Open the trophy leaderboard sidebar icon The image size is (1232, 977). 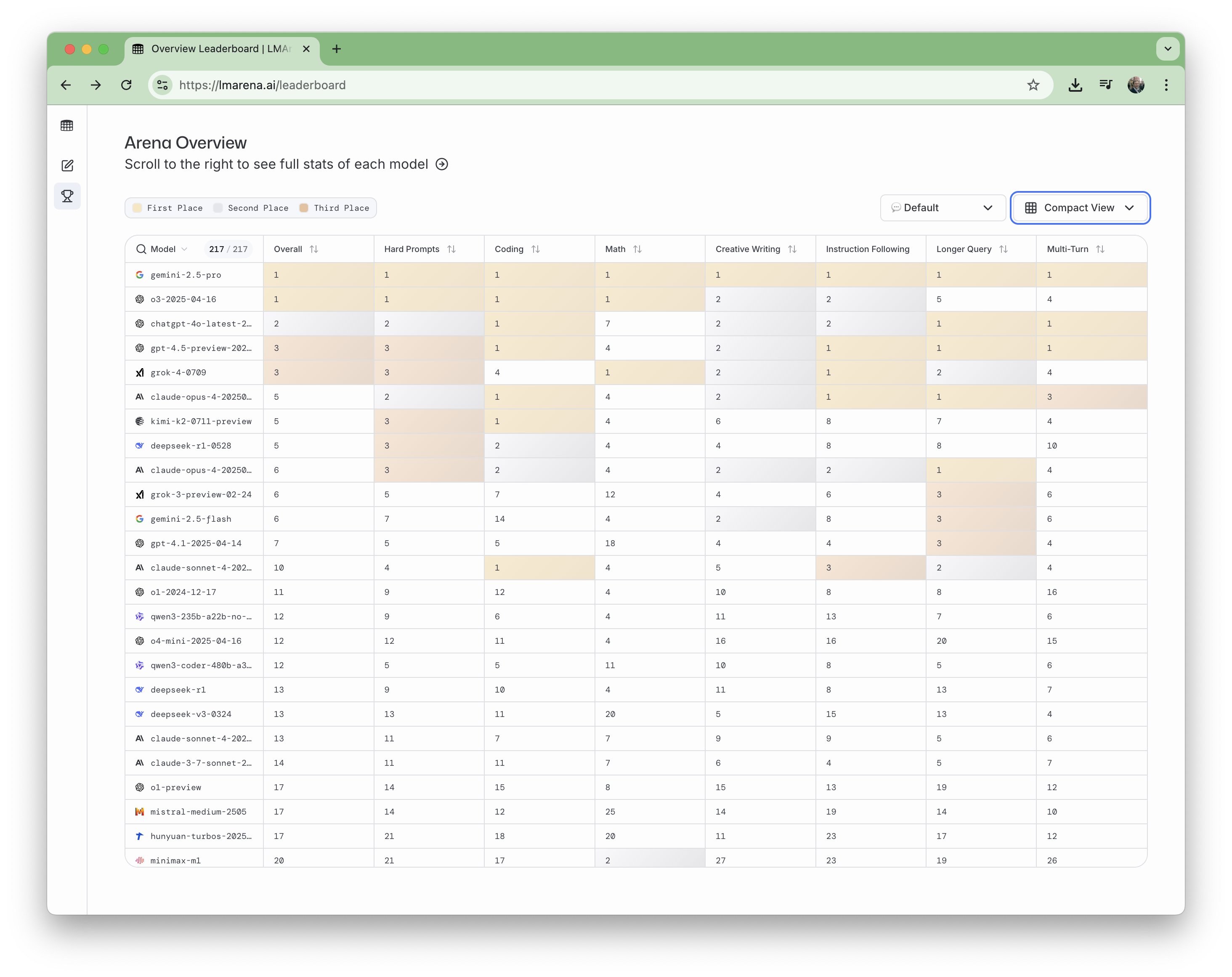pyautogui.click(x=67, y=196)
